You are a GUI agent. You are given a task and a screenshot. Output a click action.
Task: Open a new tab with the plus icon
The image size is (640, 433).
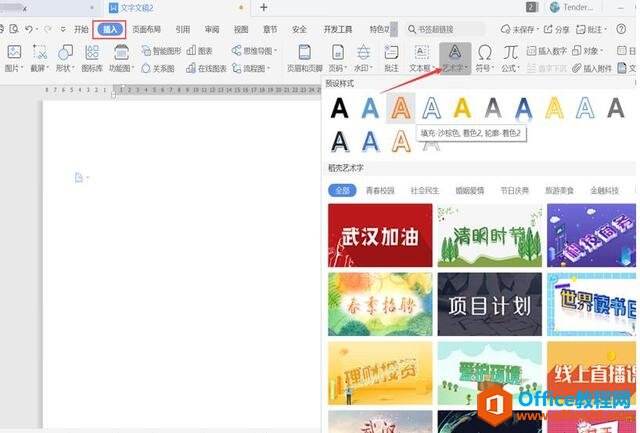264,7
